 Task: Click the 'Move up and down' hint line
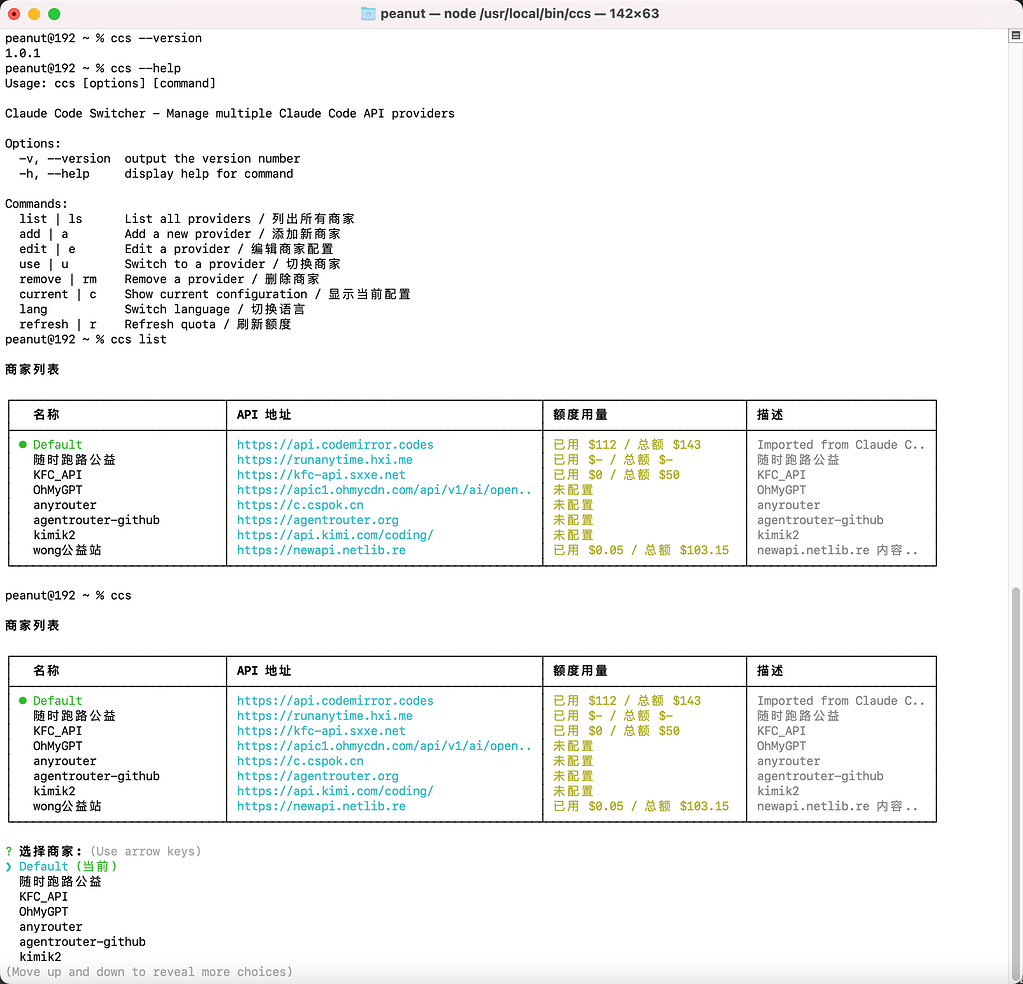coord(149,972)
